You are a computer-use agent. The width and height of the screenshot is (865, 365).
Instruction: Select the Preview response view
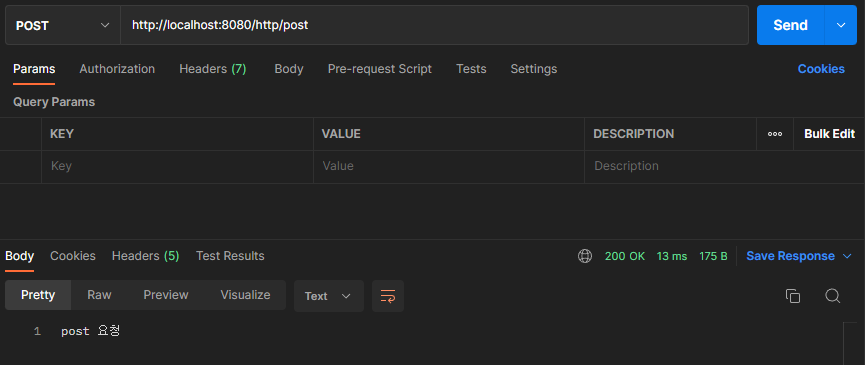tap(166, 295)
